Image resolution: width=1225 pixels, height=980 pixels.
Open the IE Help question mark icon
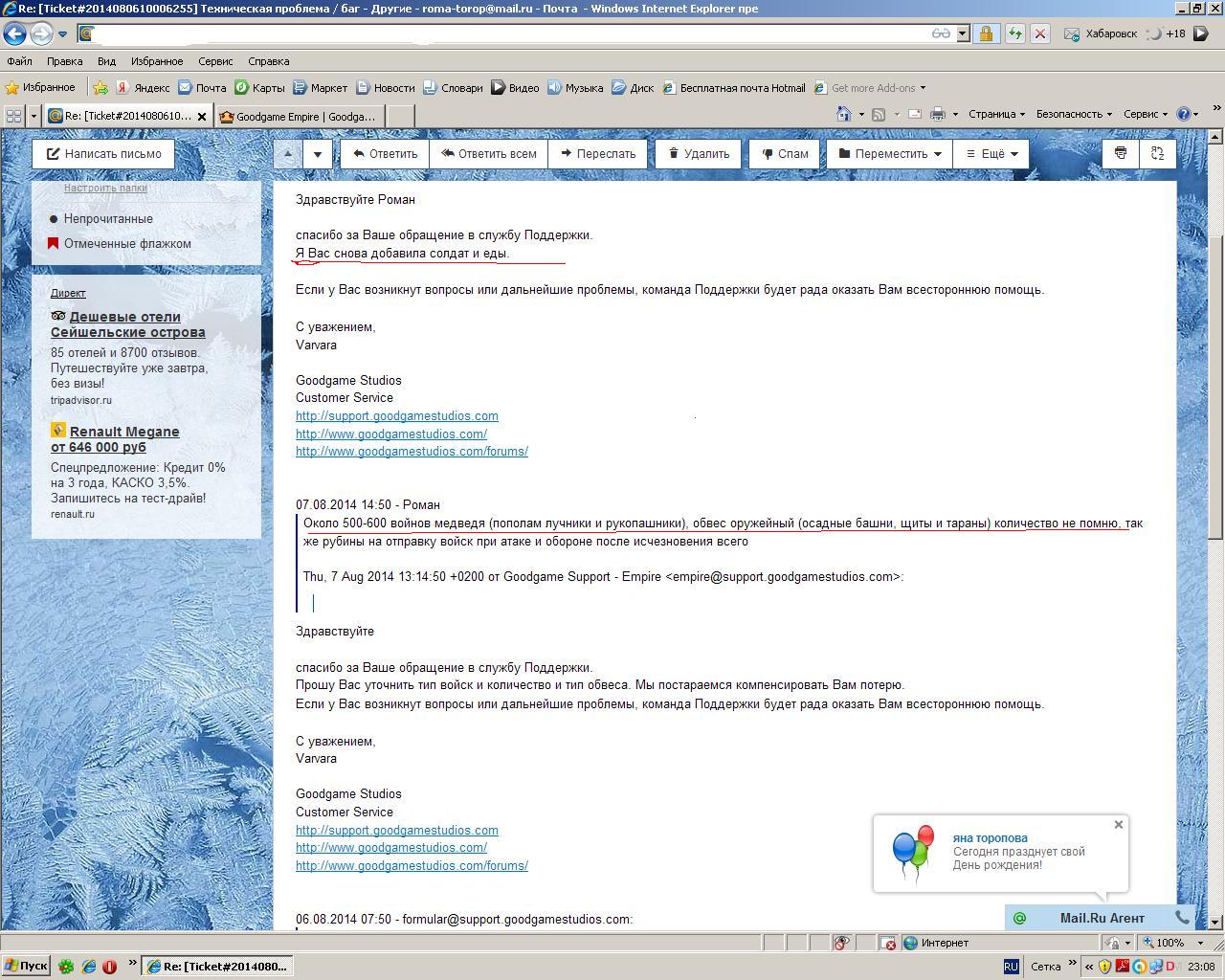[x=1184, y=114]
